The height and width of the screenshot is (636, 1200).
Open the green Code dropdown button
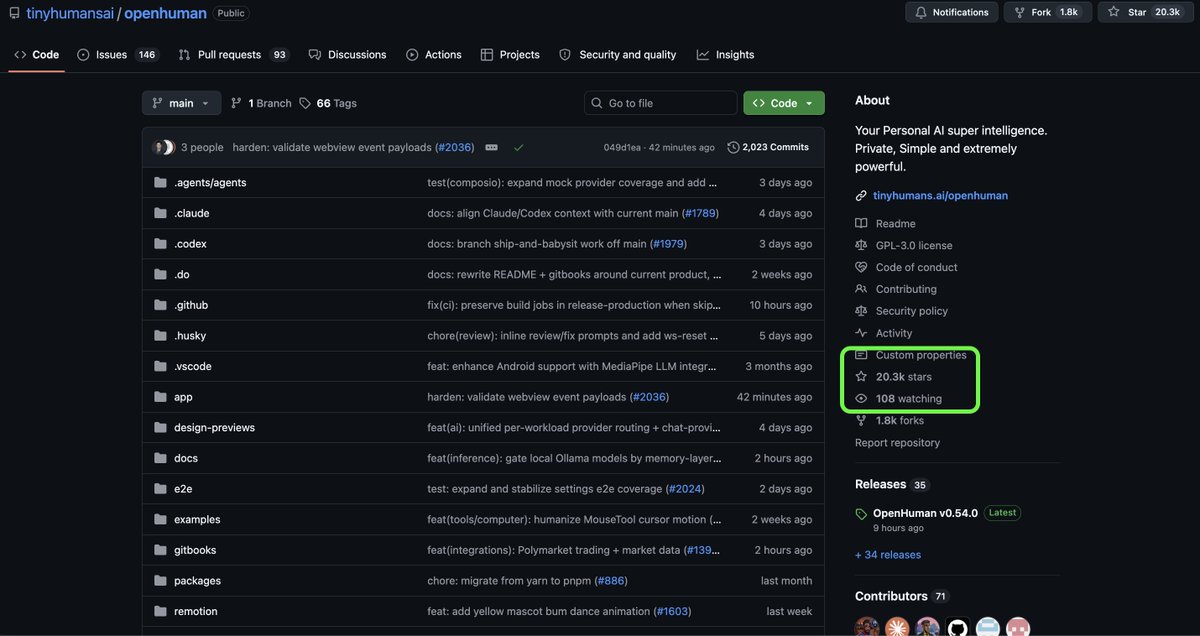[x=784, y=103]
